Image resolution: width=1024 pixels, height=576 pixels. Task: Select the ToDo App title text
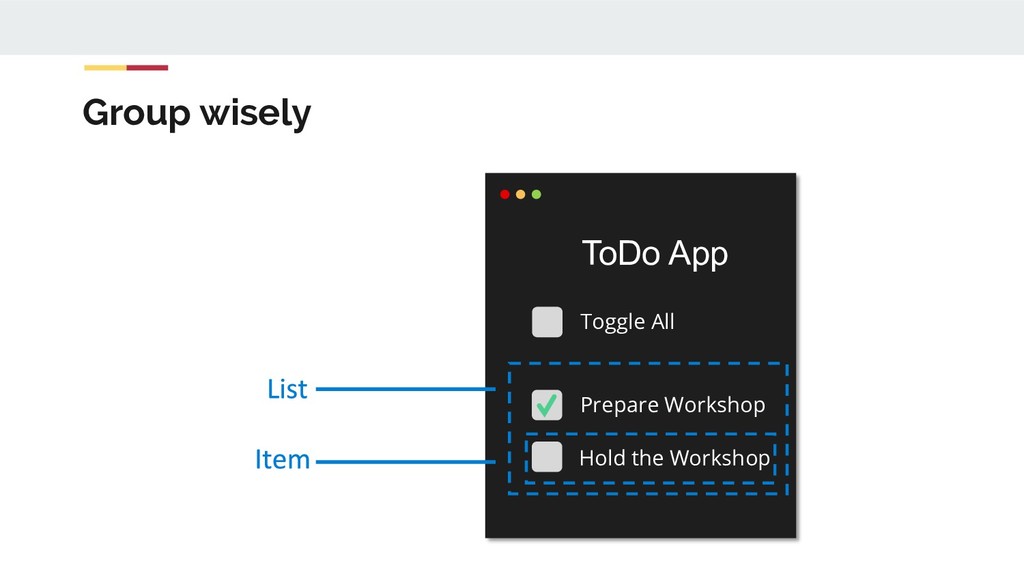654,254
